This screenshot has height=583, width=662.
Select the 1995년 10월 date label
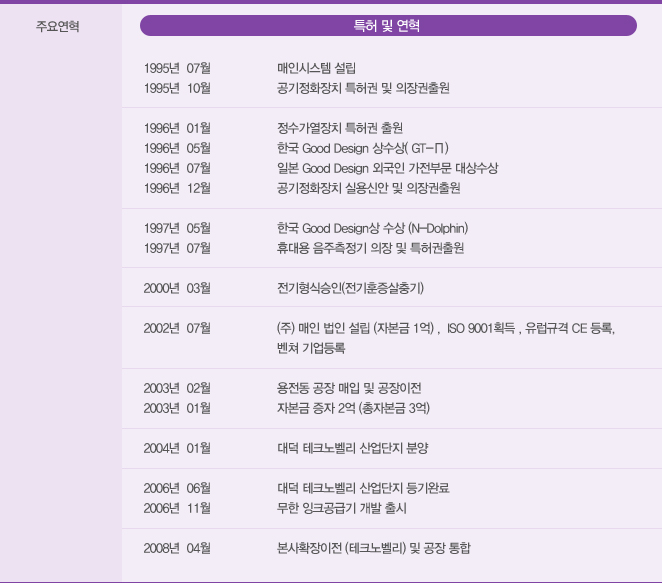point(177,88)
